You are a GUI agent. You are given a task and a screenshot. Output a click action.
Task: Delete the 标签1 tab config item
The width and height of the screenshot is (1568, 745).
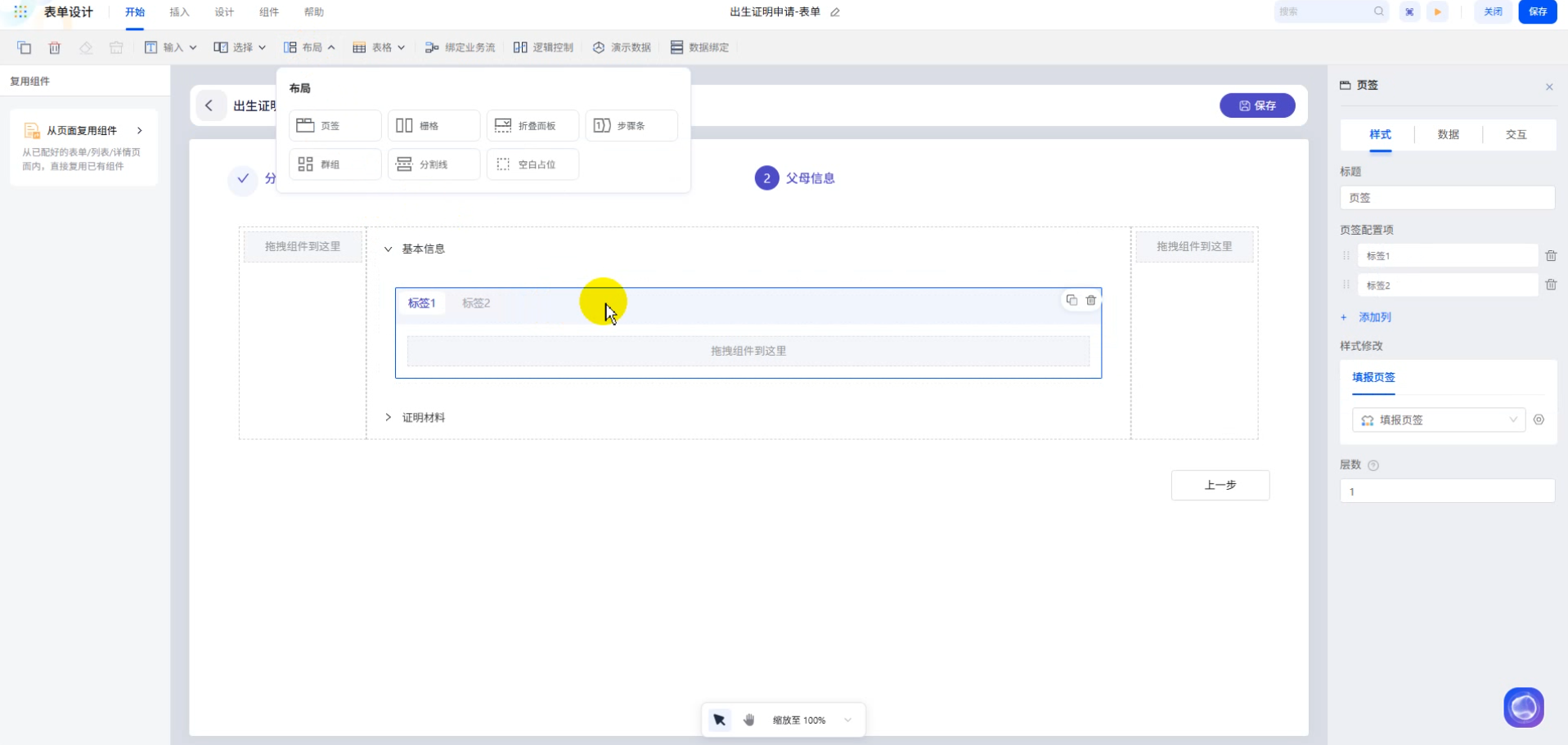tap(1550, 256)
